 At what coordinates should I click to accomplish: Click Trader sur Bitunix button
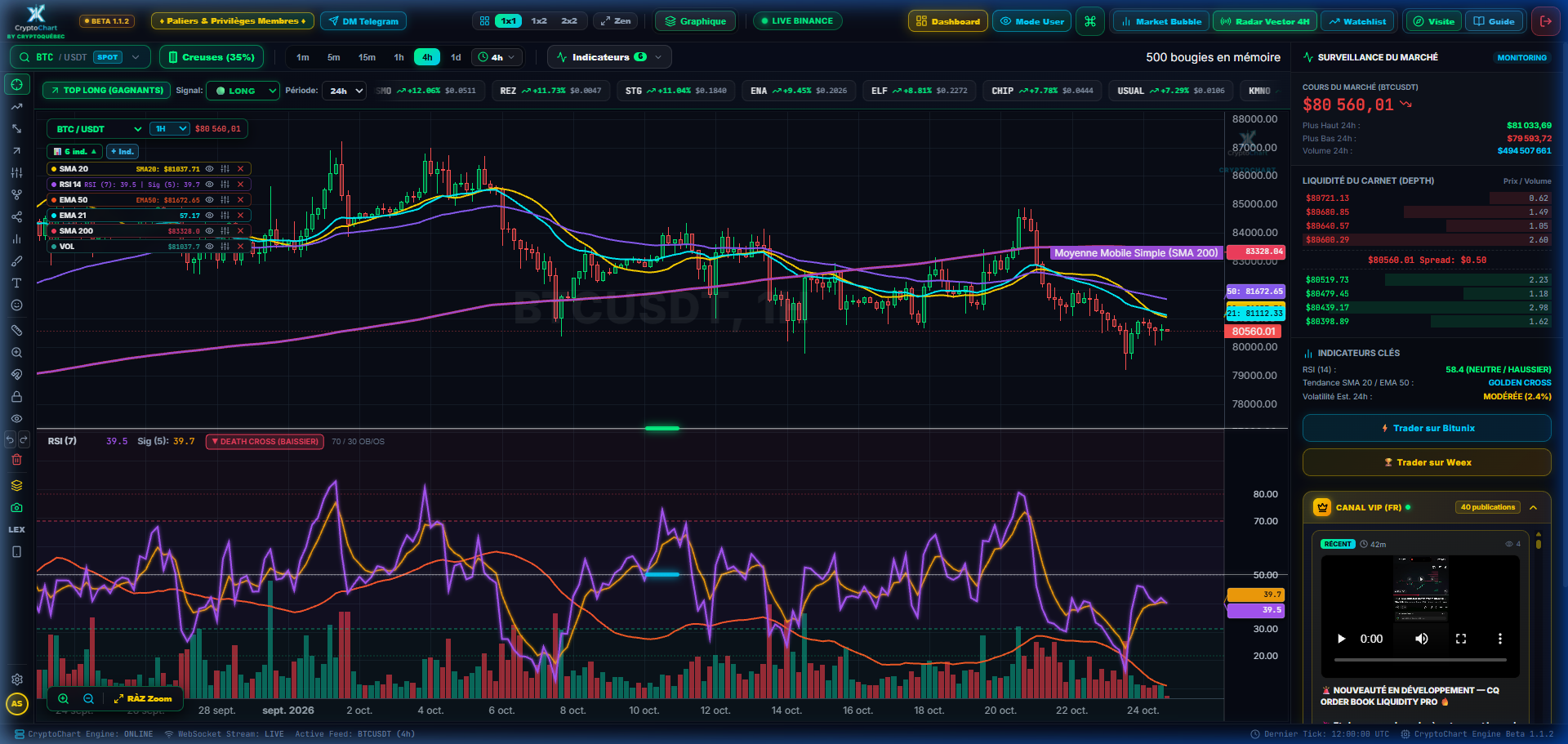[1427, 428]
